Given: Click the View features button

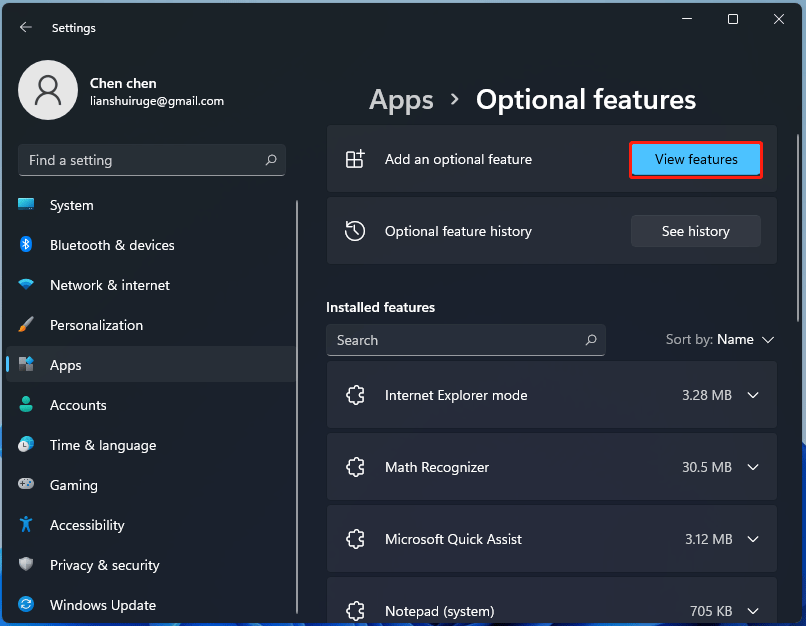Looking at the screenshot, I should [x=695, y=159].
